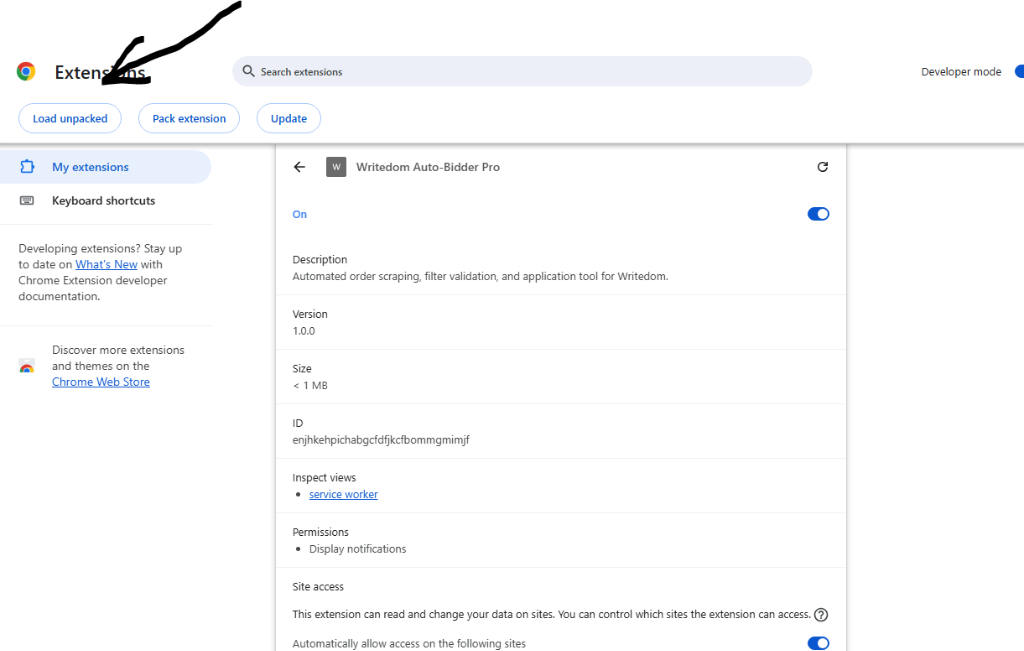Toggle Automatically allow access on sites
This screenshot has width=1024, height=651.
click(818, 643)
